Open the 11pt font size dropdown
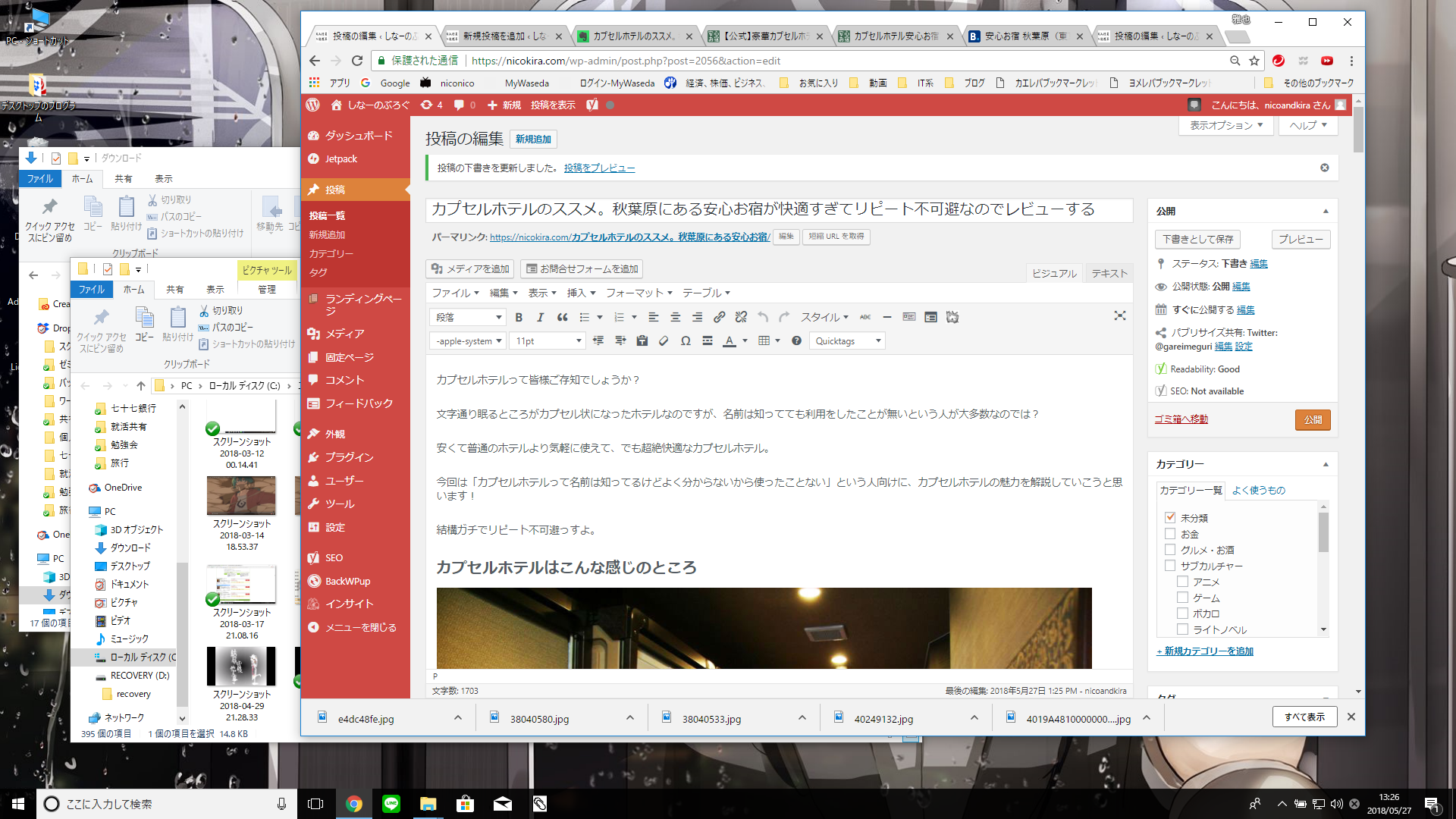1456x819 pixels. (x=548, y=341)
